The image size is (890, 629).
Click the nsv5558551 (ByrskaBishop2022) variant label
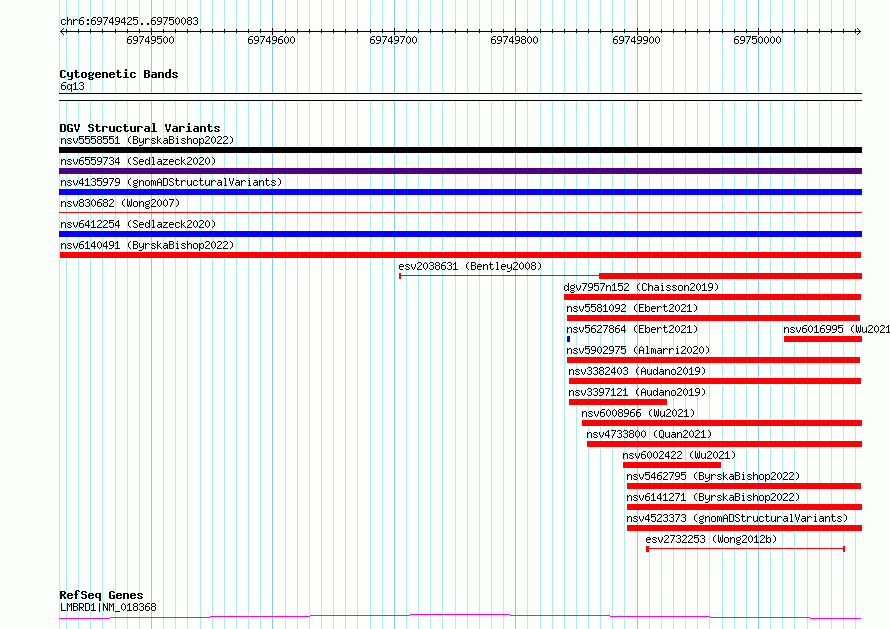click(x=147, y=140)
